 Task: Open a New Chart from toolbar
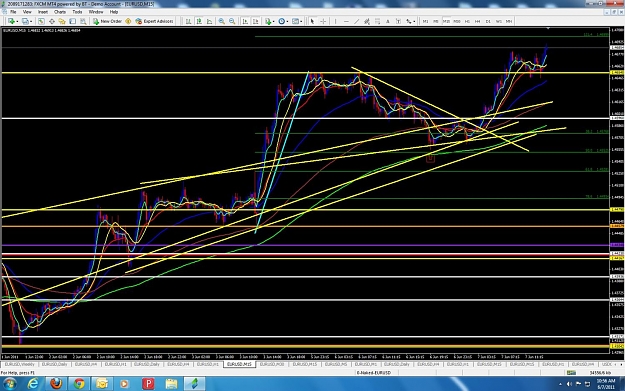[x=11, y=21]
